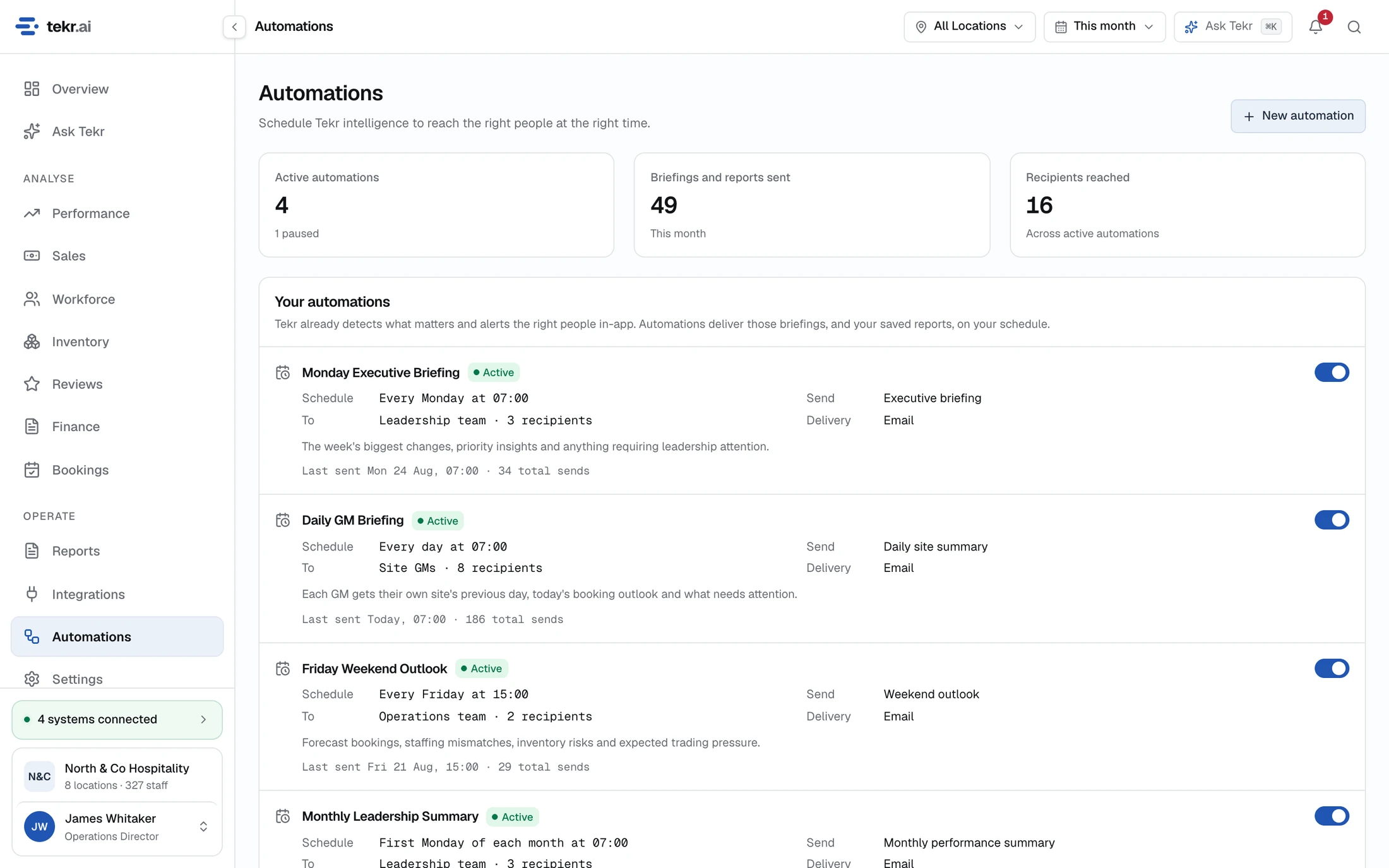Click the Briefings and reports sent value 49

click(664, 205)
